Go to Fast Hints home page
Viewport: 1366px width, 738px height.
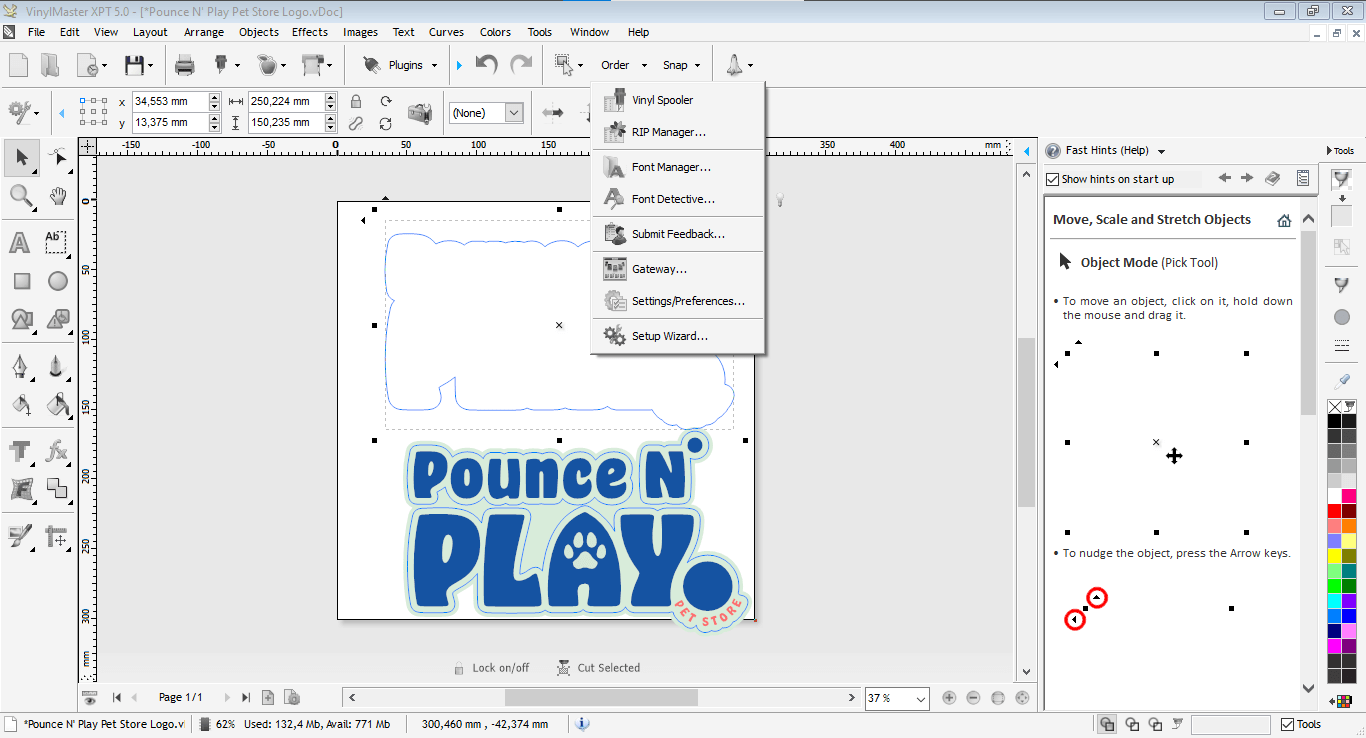pyautogui.click(x=1284, y=220)
